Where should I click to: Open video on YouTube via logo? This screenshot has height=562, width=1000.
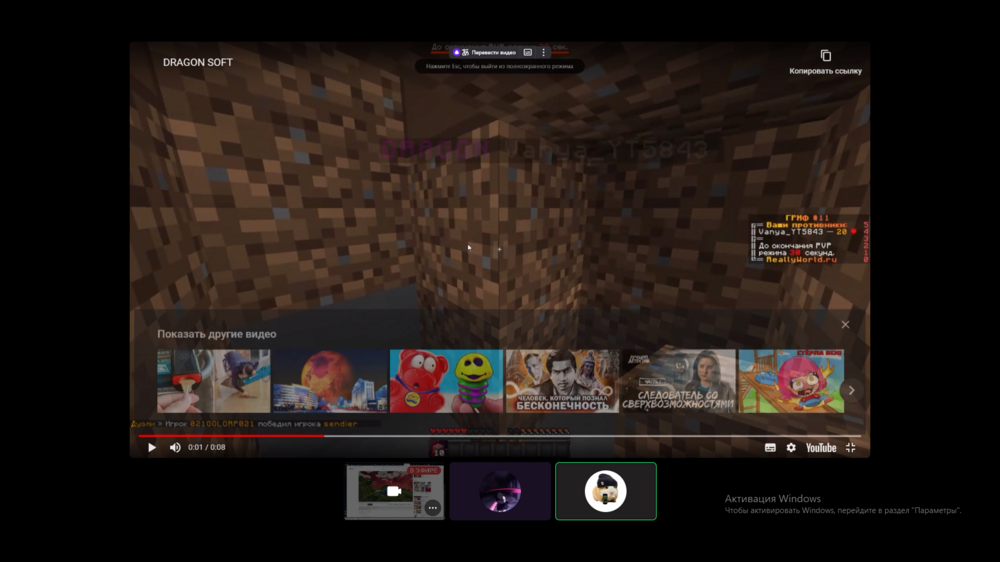pos(821,448)
